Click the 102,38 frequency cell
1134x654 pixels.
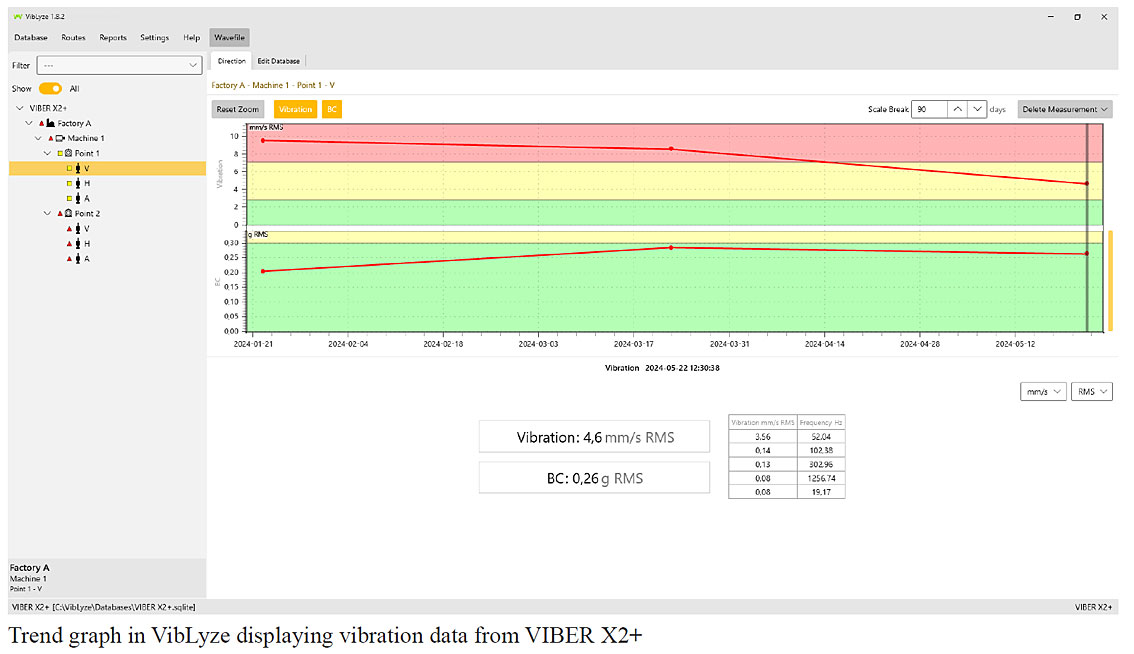tap(821, 451)
